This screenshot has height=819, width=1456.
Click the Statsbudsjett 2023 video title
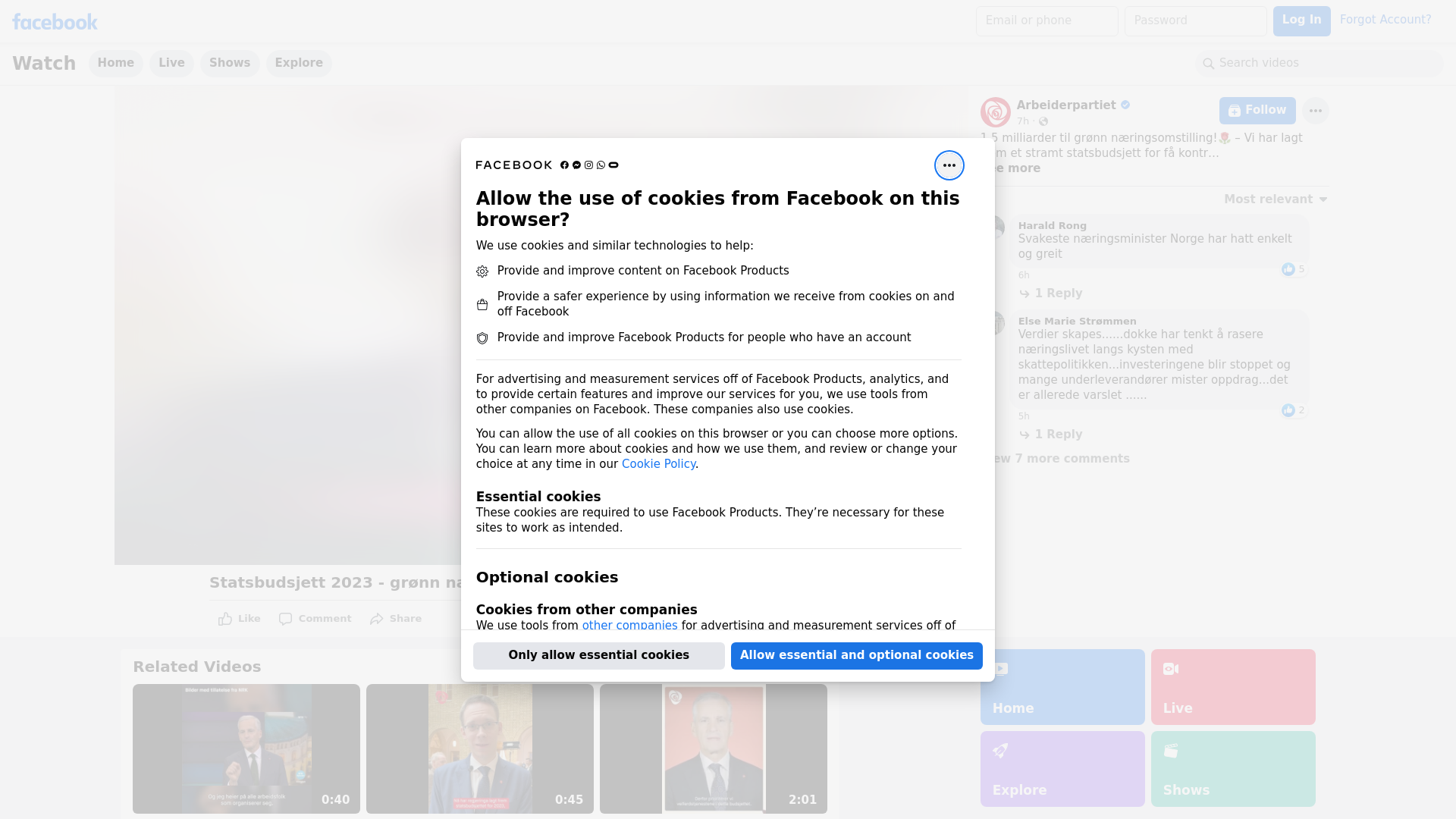point(335,582)
